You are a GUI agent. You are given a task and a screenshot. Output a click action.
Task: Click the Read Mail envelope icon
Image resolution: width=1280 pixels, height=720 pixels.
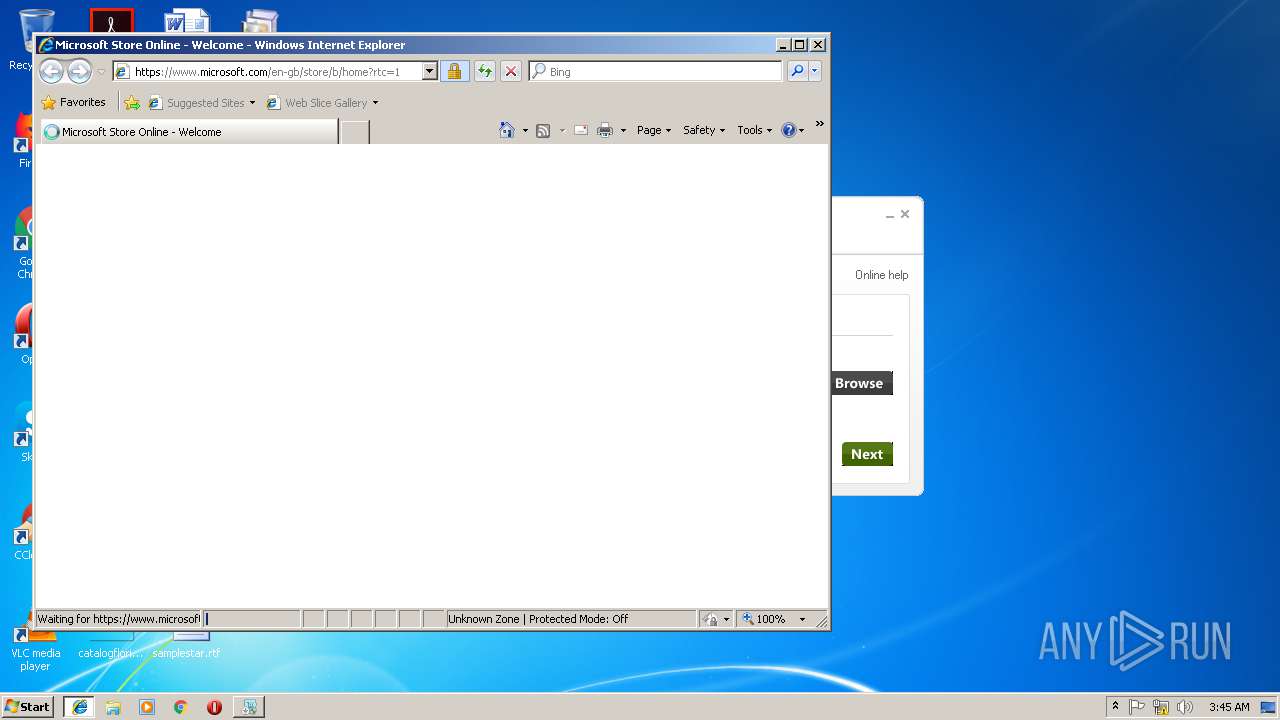click(580, 130)
